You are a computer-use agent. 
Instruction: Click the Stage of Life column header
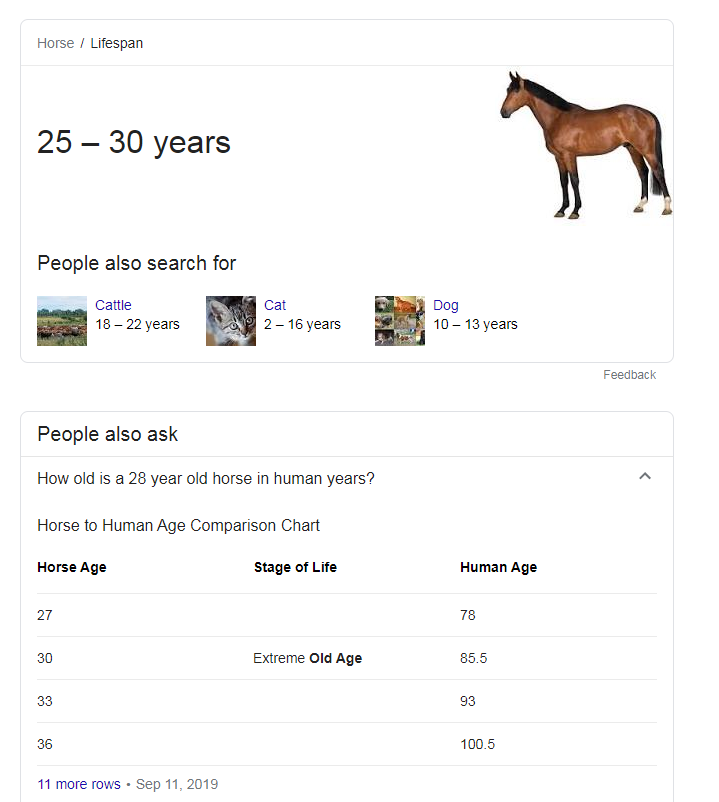pos(295,567)
